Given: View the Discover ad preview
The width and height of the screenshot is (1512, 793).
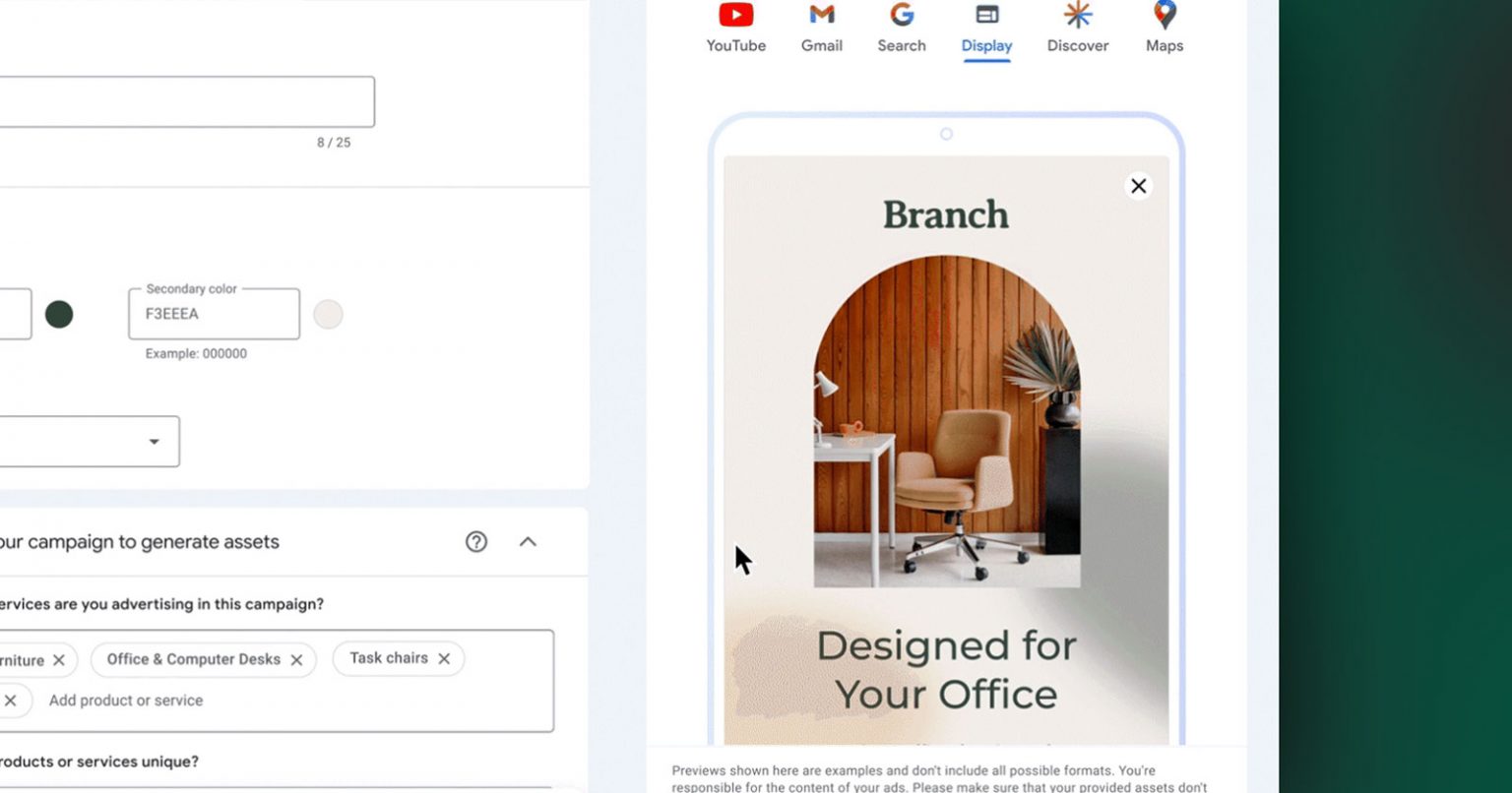Looking at the screenshot, I should [x=1078, y=29].
